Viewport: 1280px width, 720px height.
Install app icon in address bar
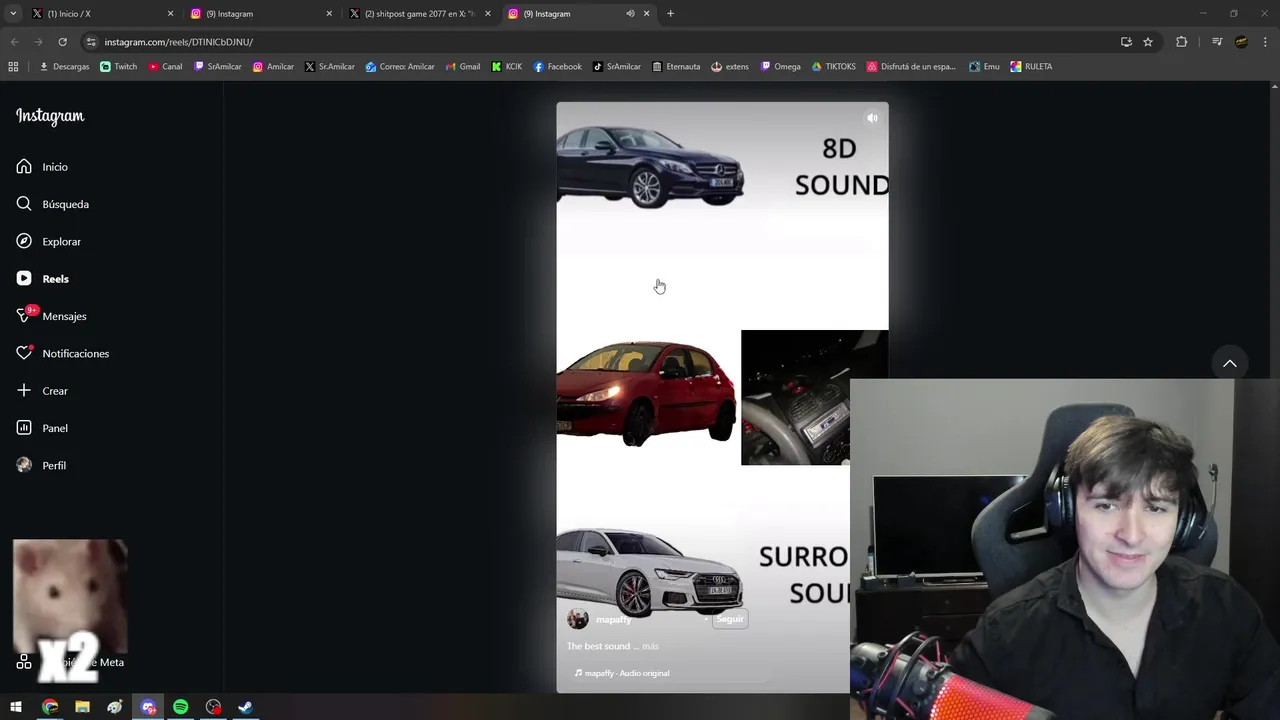pos(1126,42)
